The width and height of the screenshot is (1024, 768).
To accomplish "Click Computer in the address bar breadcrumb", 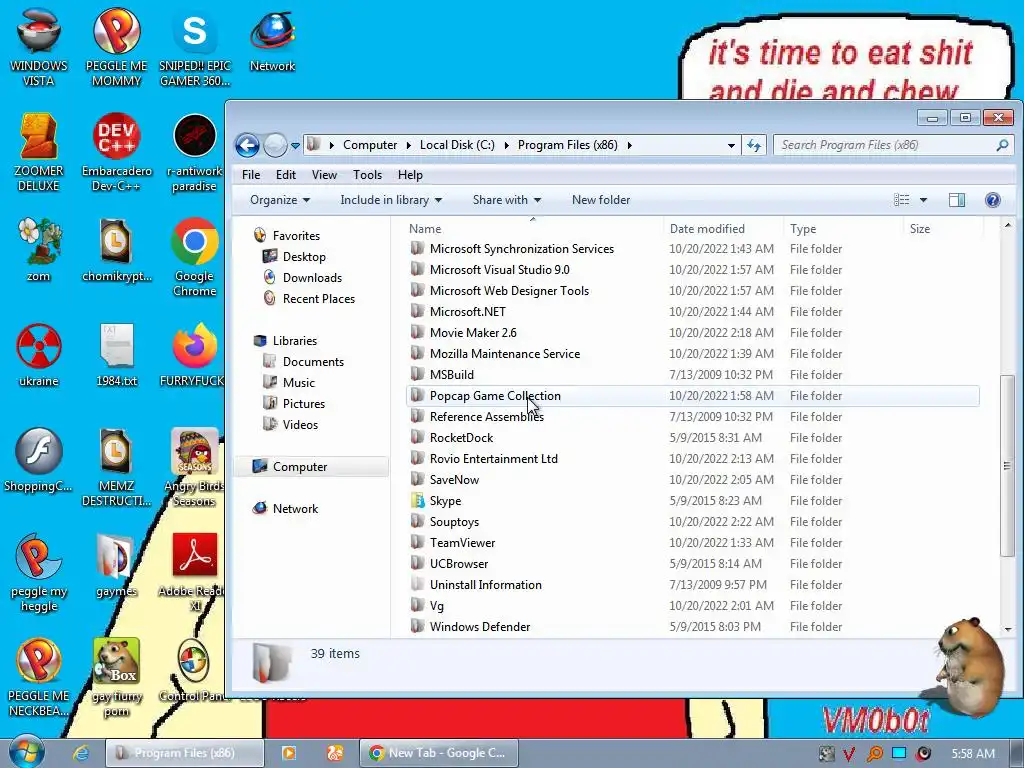I will (x=370, y=145).
